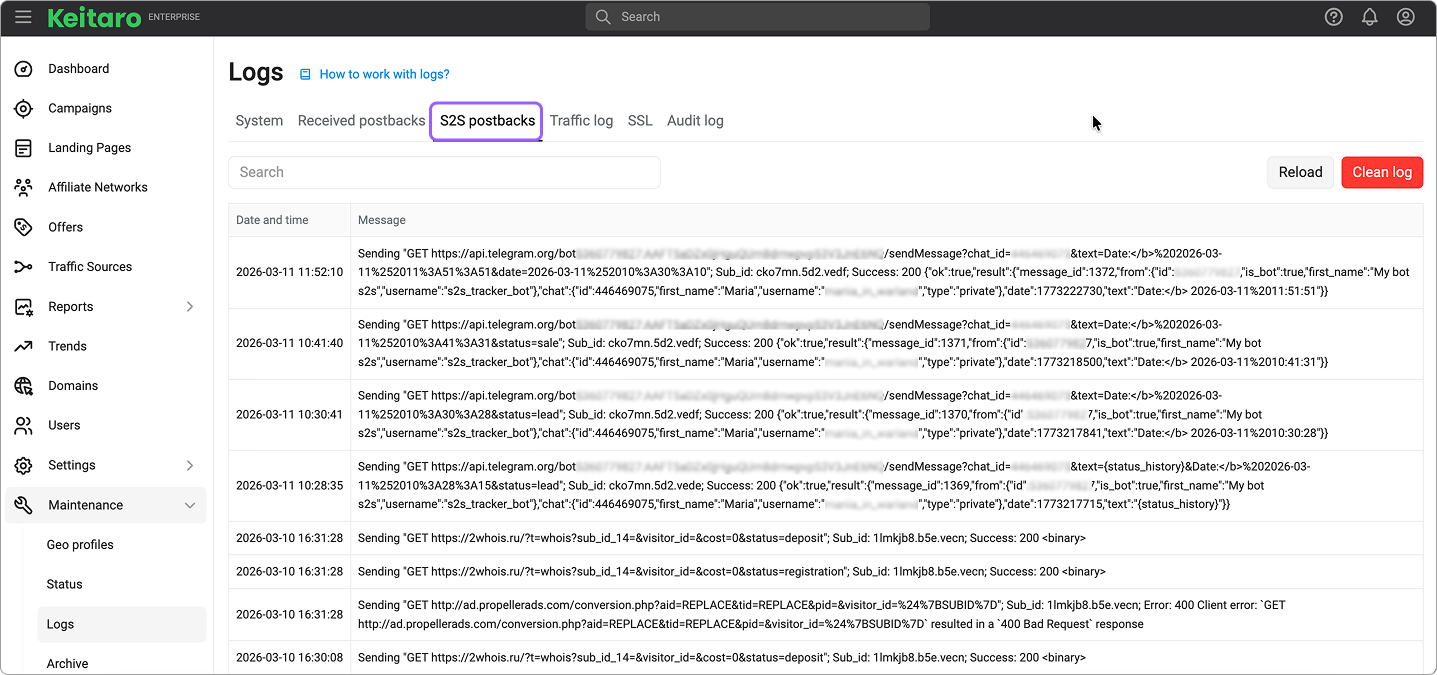1437x675 pixels.
Task: Open the notifications bell icon
Action: coord(1369,17)
